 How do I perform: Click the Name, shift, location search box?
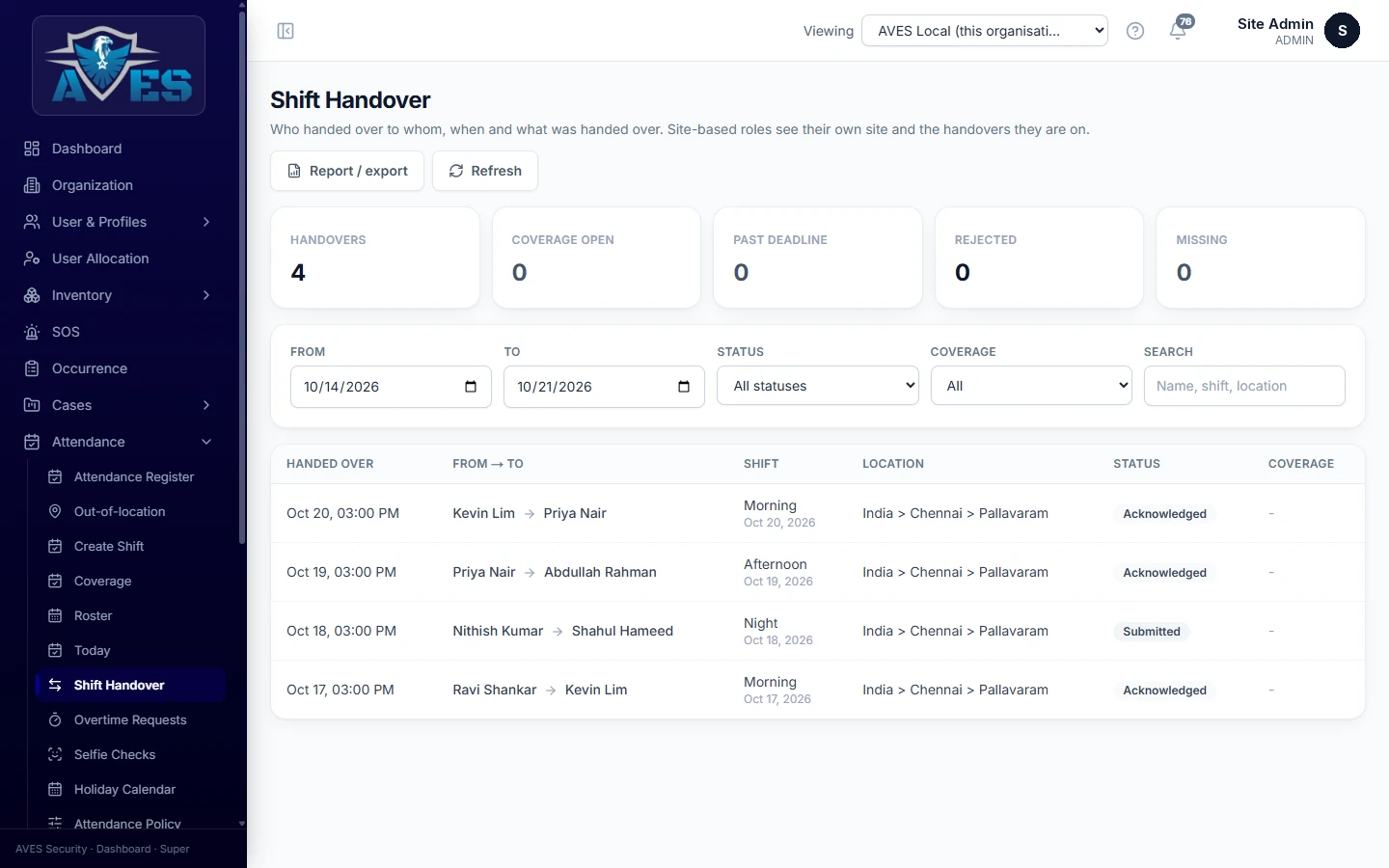(1244, 386)
